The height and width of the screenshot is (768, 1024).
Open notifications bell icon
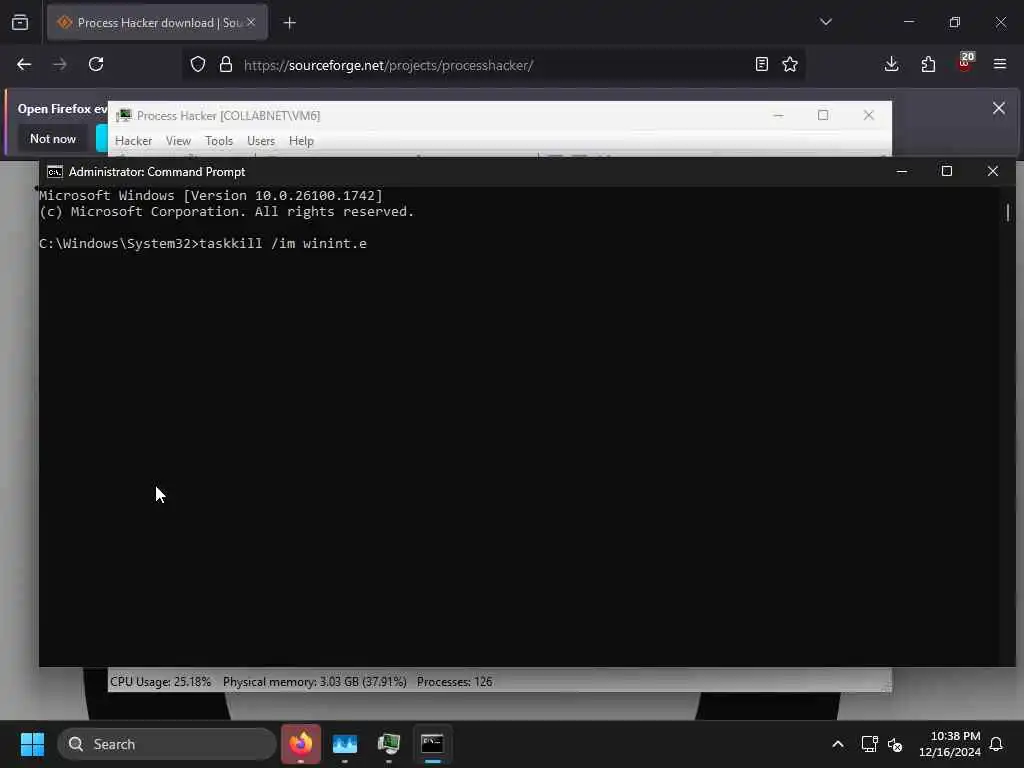(x=997, y=744)
